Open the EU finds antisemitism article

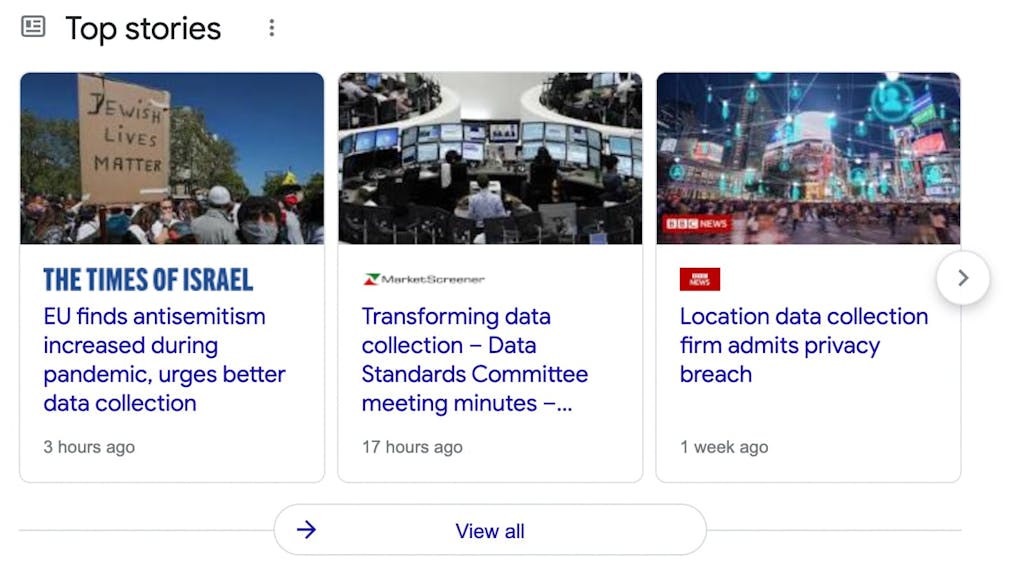[164, 359]
